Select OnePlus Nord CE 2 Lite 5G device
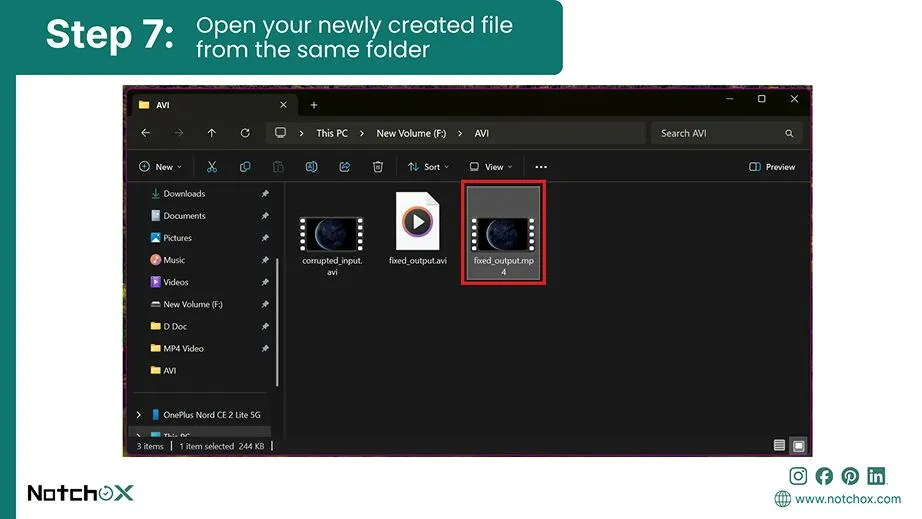This screenshot has height=519, width=922. coord(212,415)
